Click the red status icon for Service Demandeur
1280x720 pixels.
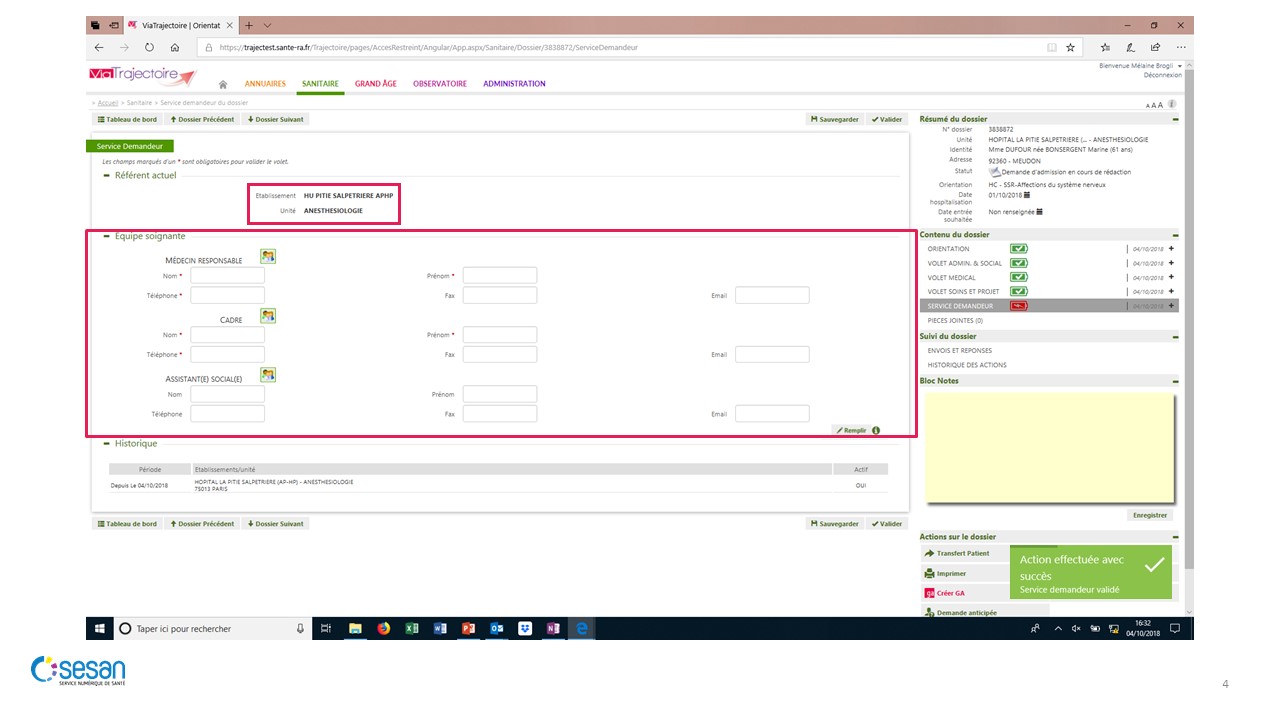1019,306
